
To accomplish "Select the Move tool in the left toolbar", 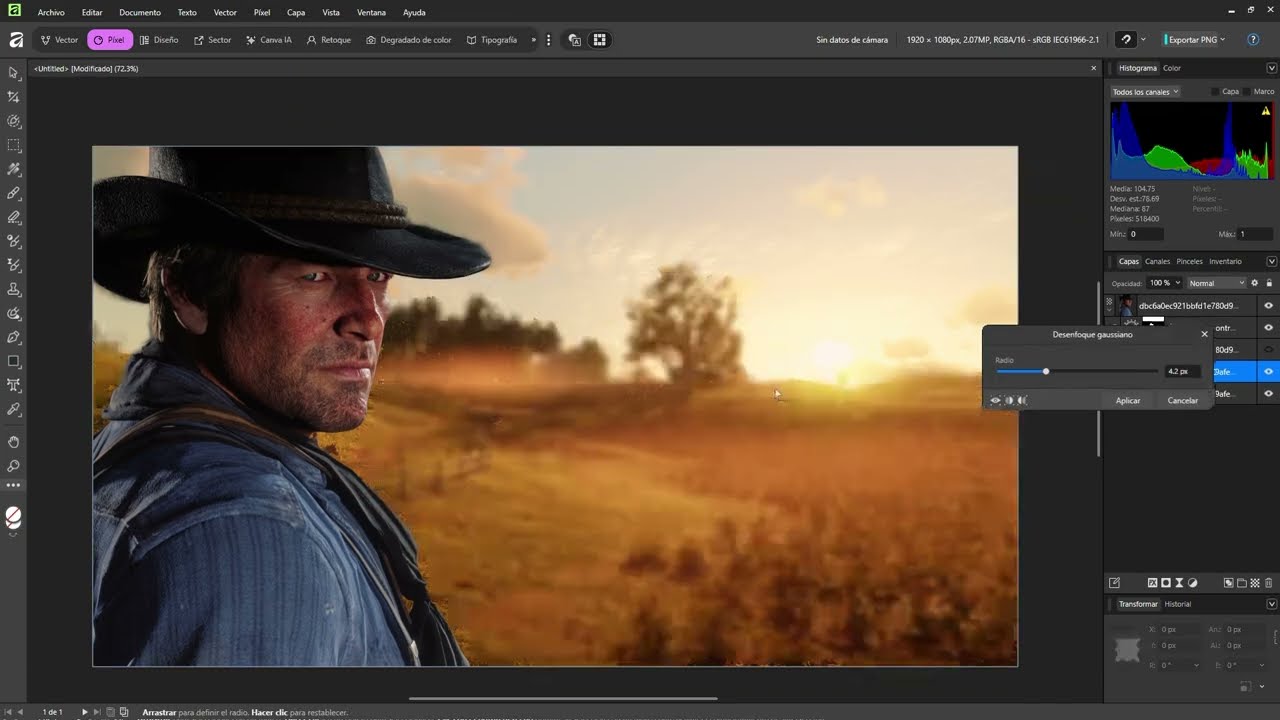I will click(x=14, y=73).
